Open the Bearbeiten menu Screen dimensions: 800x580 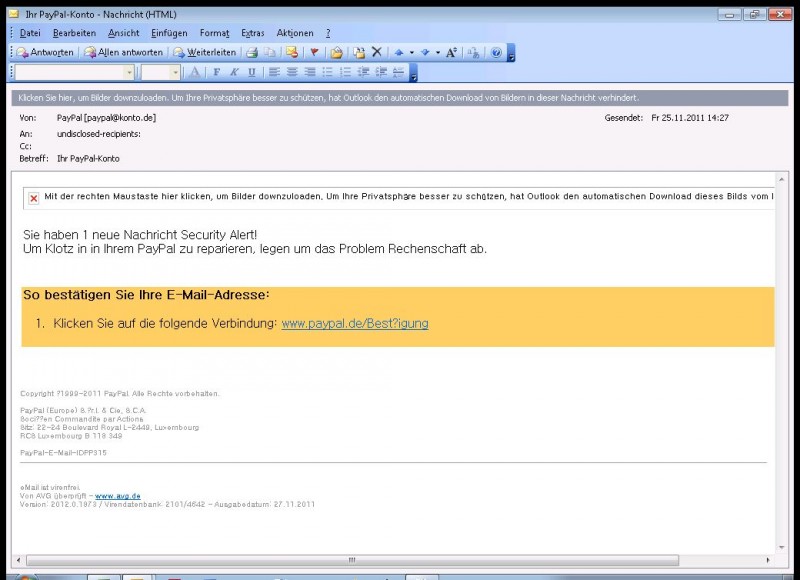(x=74, y=33)
